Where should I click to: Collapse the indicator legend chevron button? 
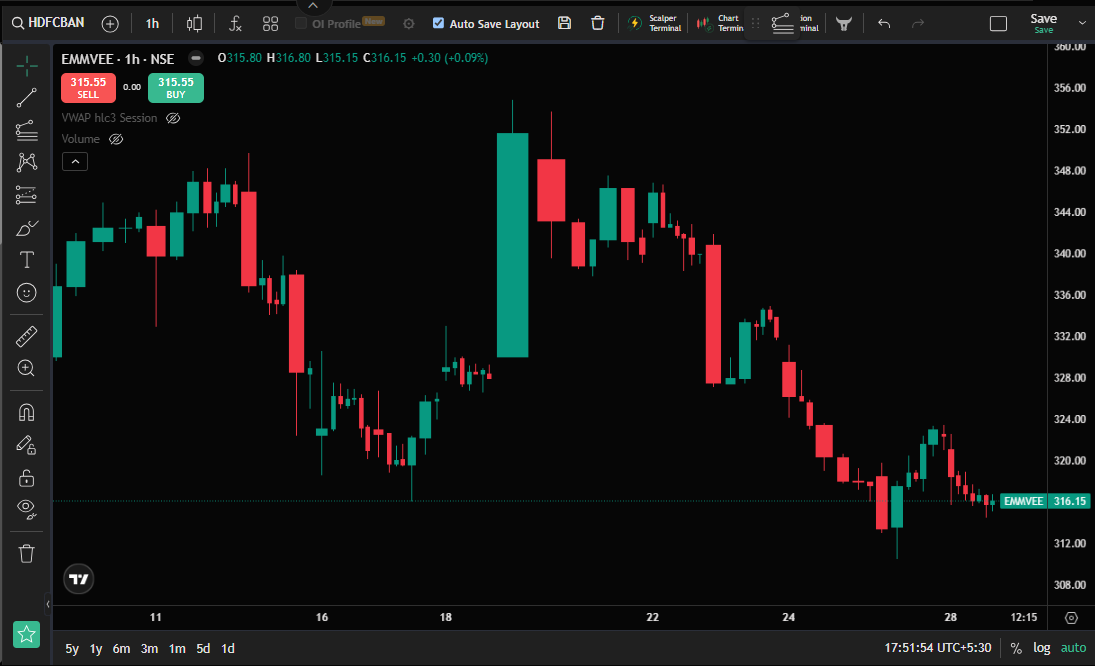click(x=75, y=162)
